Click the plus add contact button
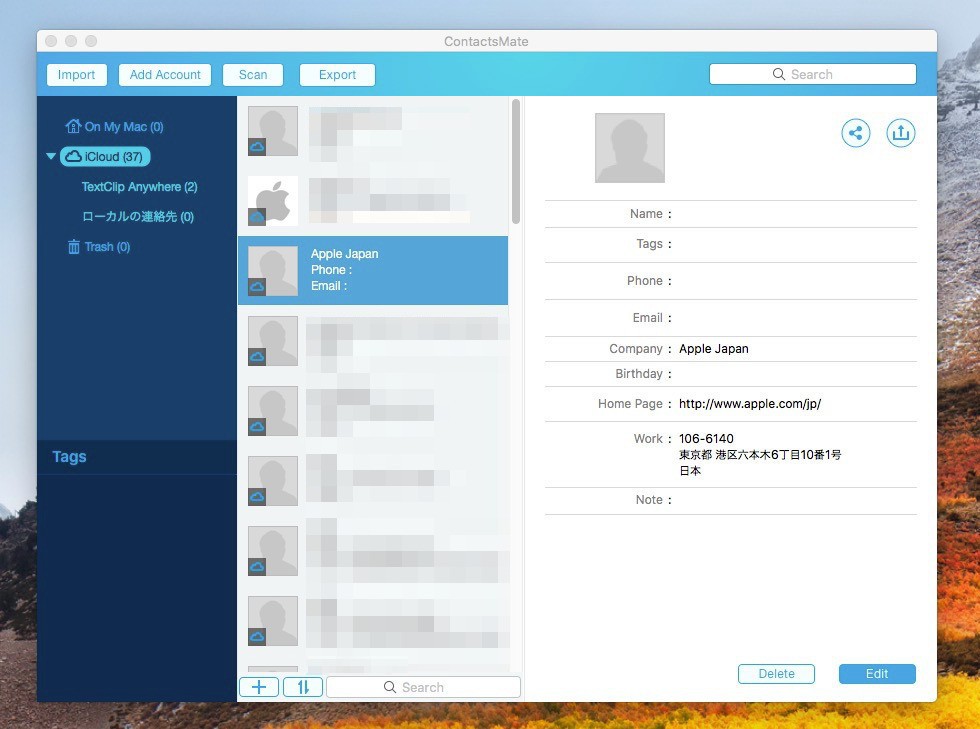 pyautogui.click(x=259, y=686)
